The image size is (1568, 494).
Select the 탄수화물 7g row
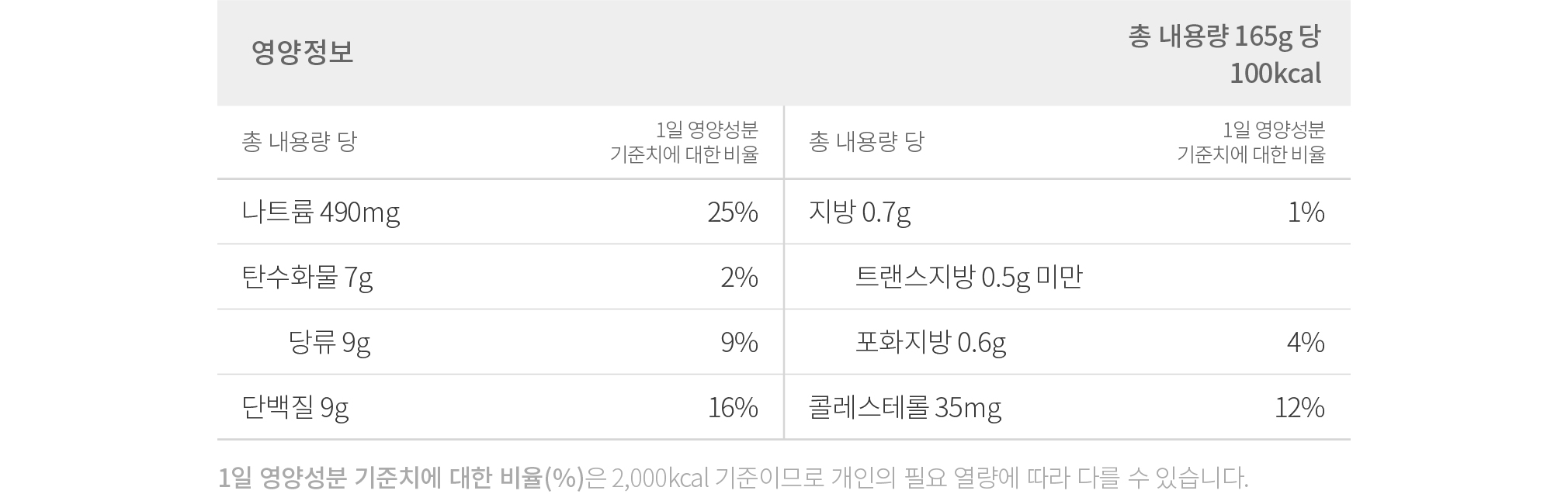(x=500, y=277)
